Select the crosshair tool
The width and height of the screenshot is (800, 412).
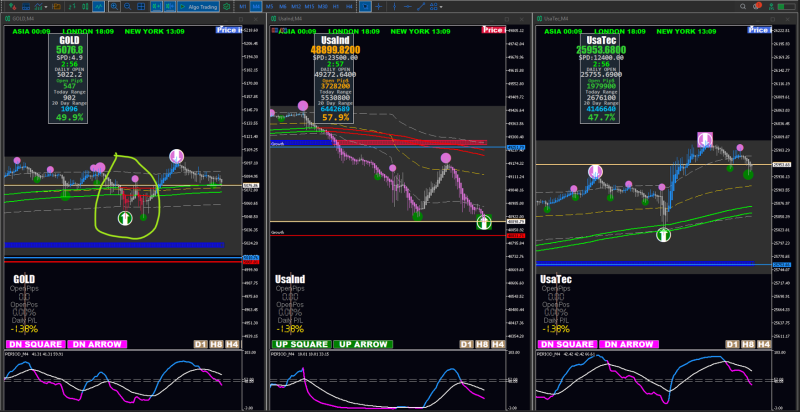click(x=379, y=7)
